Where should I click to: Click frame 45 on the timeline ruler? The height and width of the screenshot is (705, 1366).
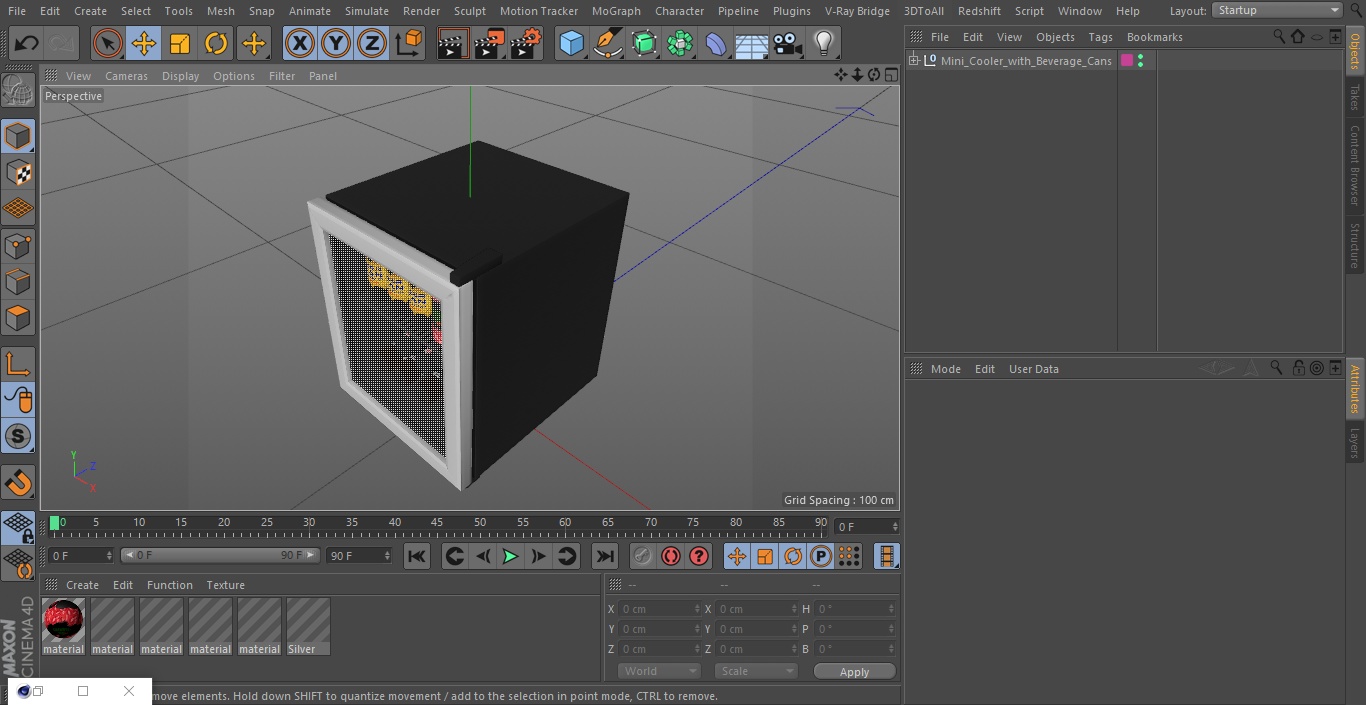(x=437, y=523)
